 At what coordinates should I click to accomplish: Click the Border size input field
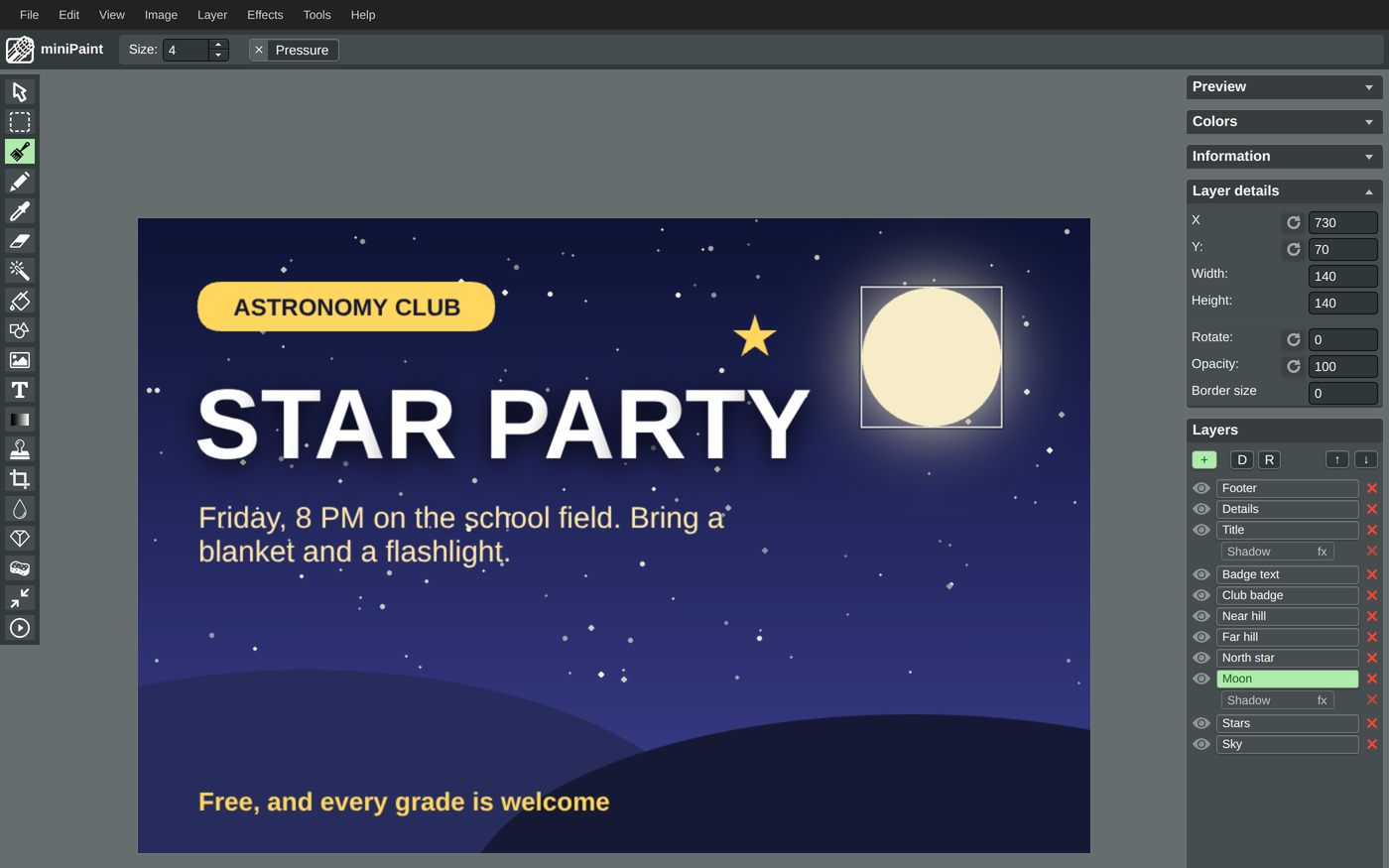1342,393
